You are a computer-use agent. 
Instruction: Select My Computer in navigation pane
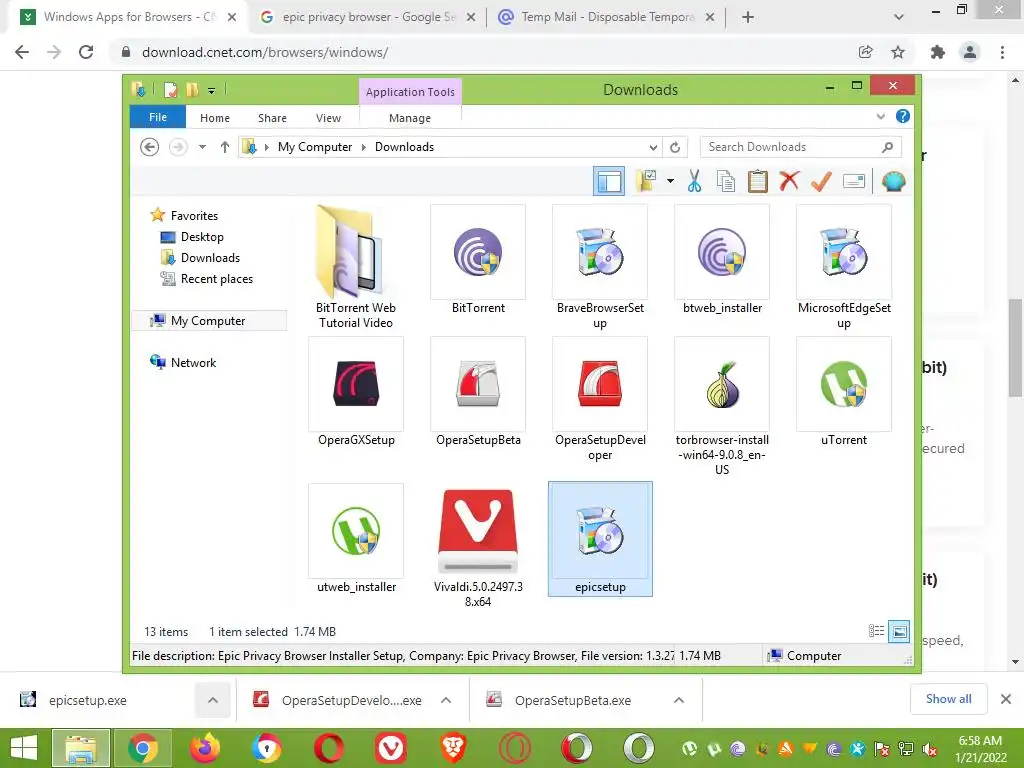click(x=208, y=321)
